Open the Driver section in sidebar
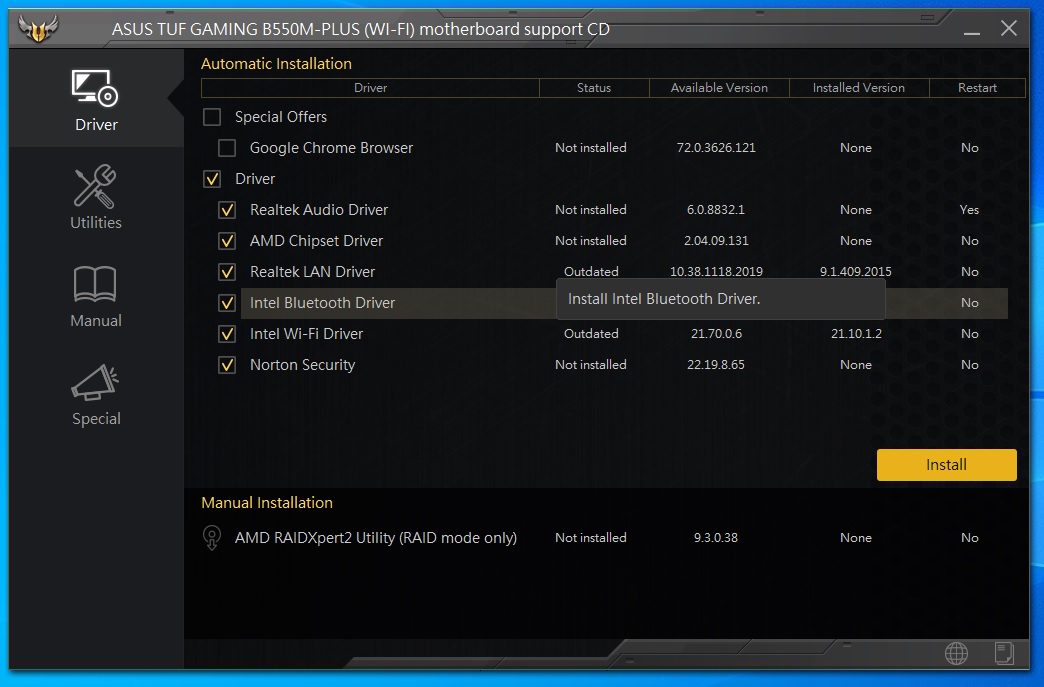 [x=96, y=100]
